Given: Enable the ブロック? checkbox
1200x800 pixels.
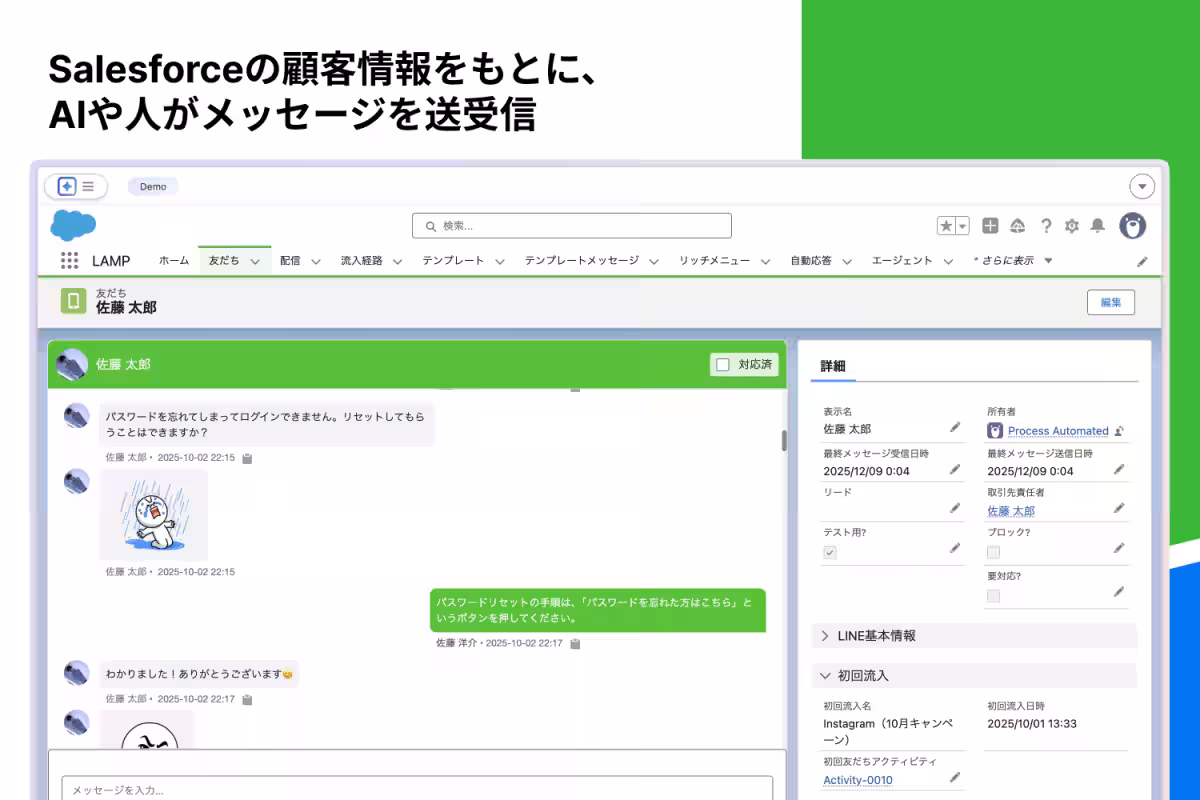Looking at the screenshot, I should coord(993,552).
